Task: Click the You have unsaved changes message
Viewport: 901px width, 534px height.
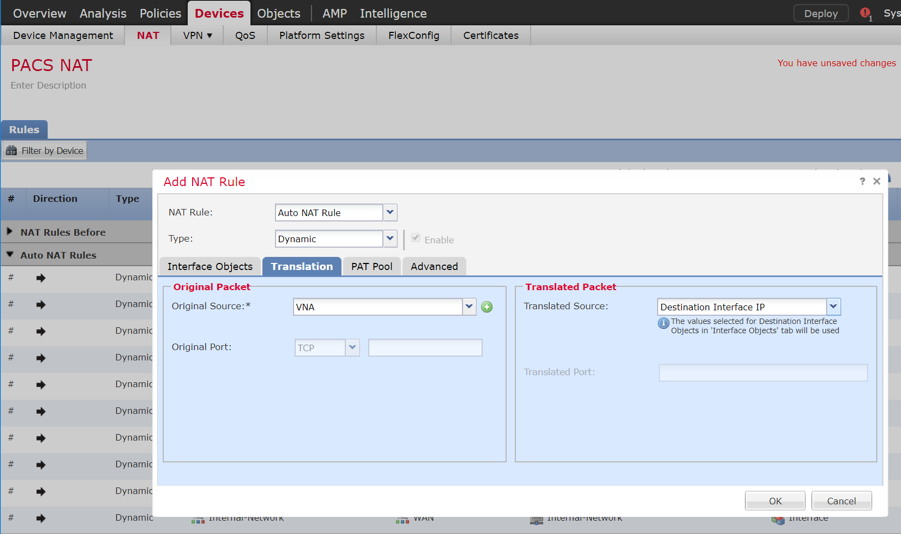Action: pyautogui.click(x=837, y=63)
